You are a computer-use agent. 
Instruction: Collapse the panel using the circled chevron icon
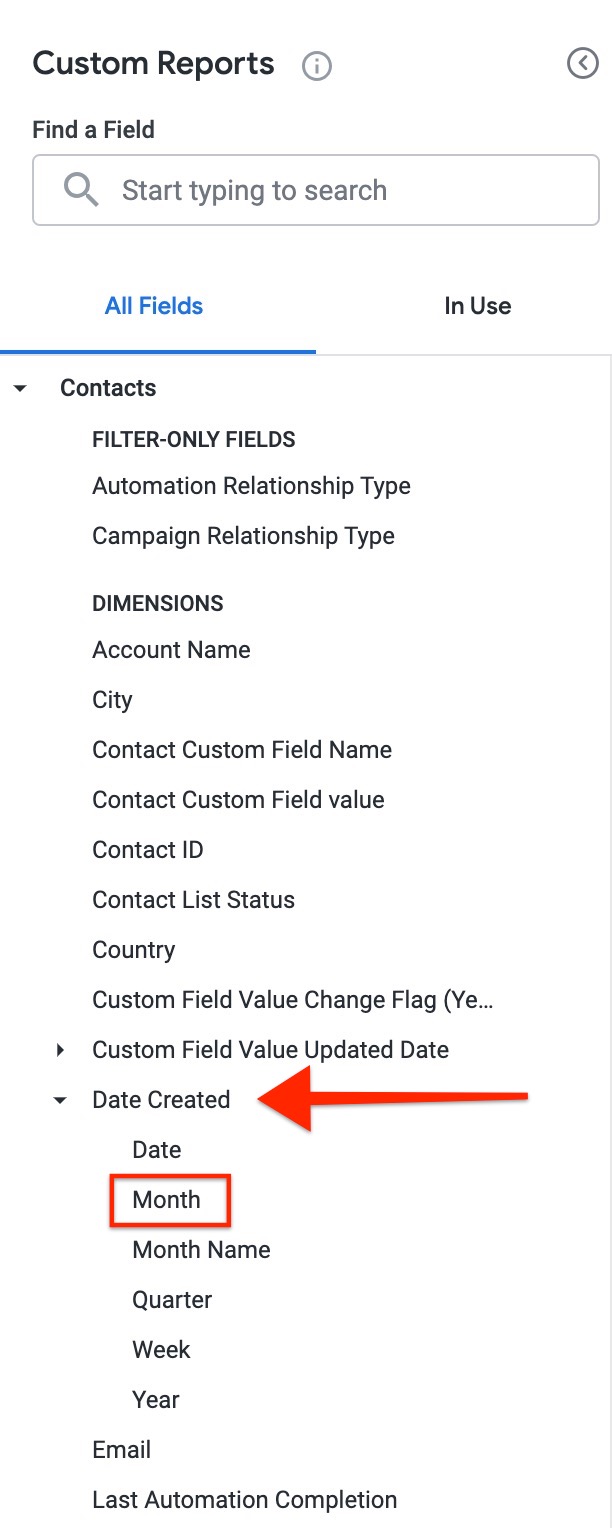pyautogui.click(x=583, y=63)
